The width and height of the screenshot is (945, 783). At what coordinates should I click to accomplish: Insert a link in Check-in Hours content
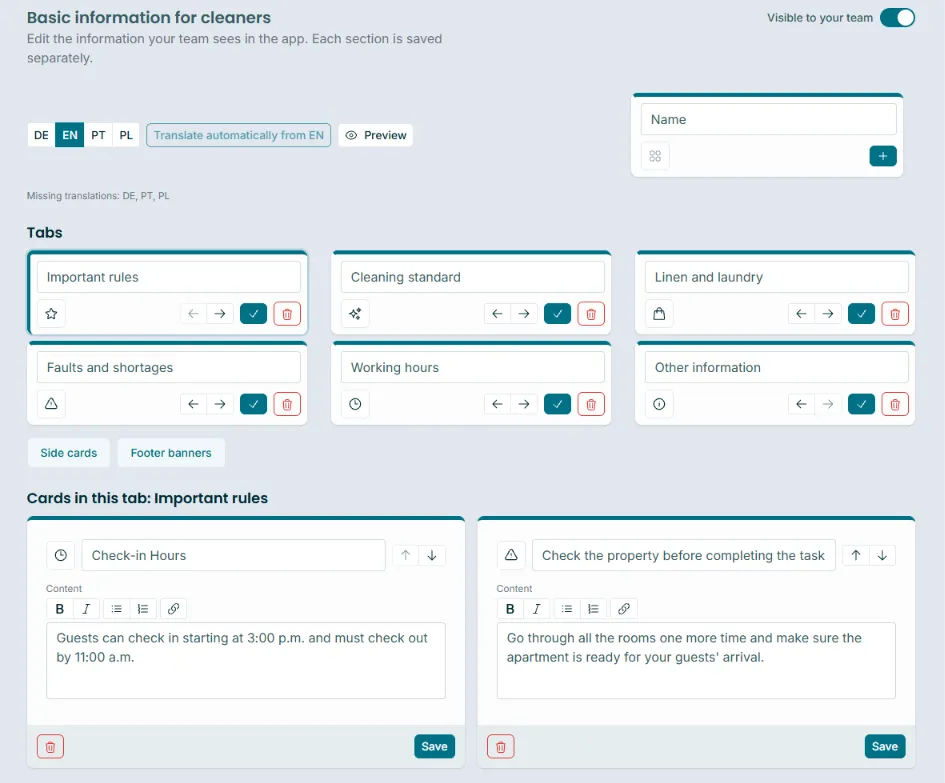click(x=173, y=609)
